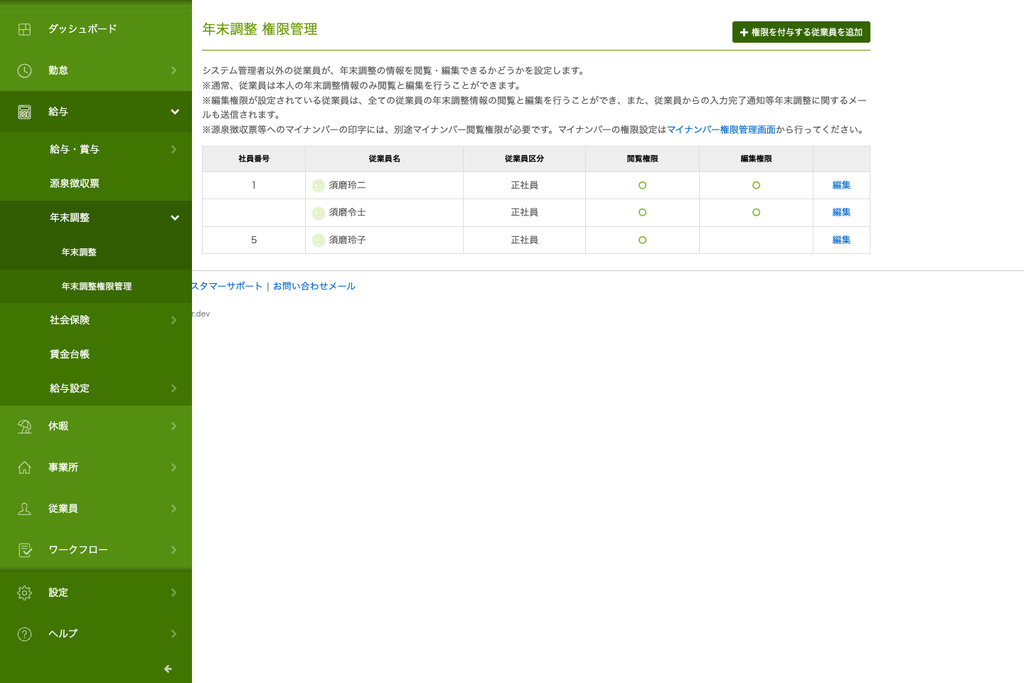Click the question mark help icon
1024x683 pixels.
tap(24, 633)
